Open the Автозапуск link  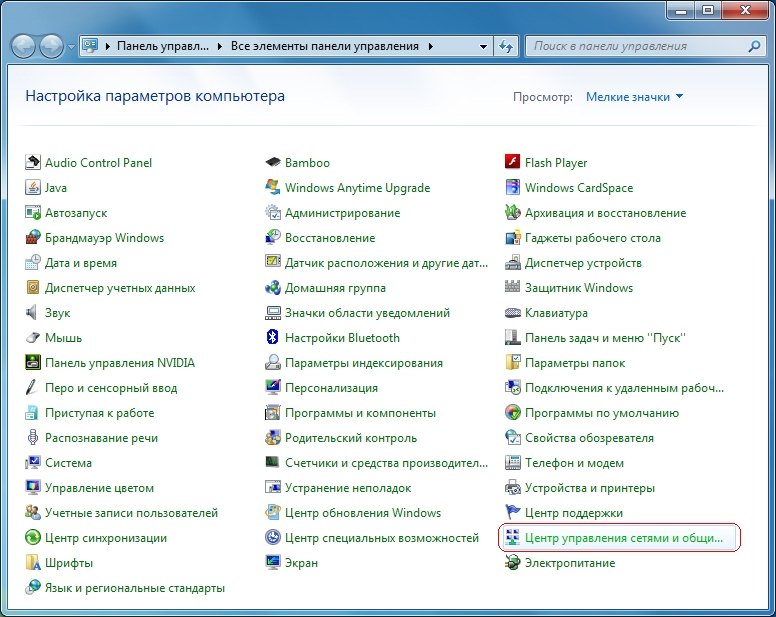[76, 213]
